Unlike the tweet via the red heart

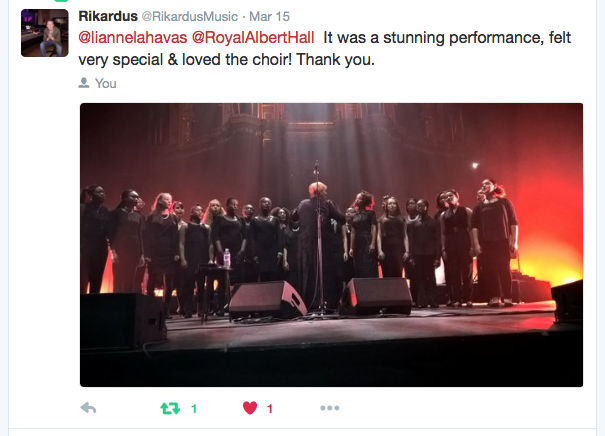[250, 408]
